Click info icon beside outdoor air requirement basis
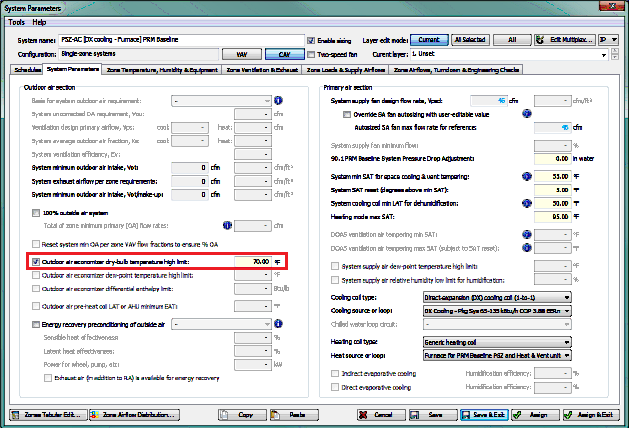The height and width of the screenshot is (428, 630). click(278, 101)
